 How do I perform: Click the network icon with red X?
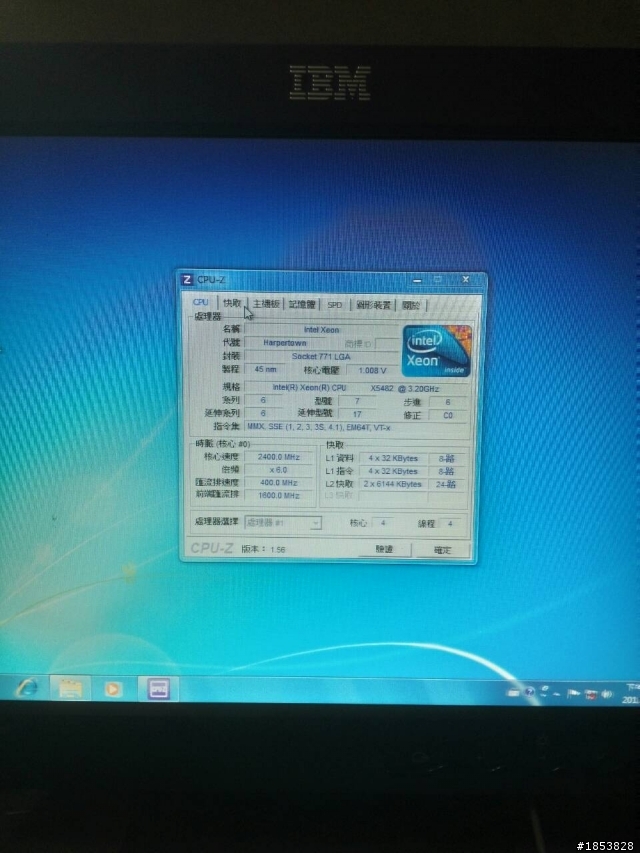tap(590, 692)
